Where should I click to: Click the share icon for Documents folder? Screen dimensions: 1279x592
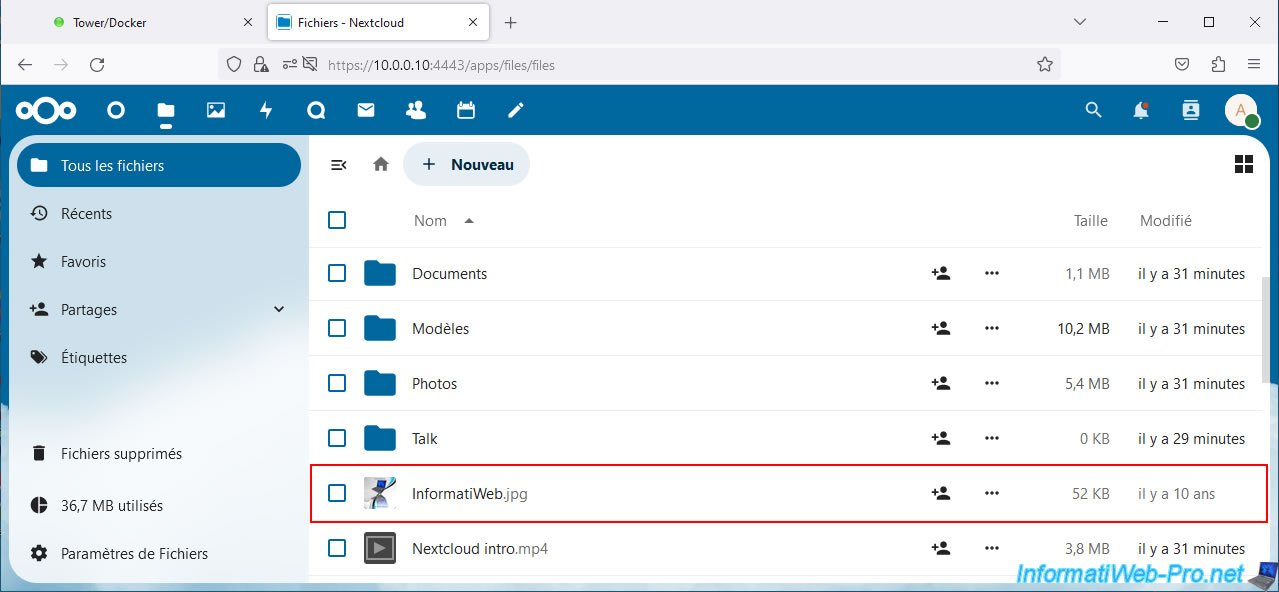[x=940, y=273]
